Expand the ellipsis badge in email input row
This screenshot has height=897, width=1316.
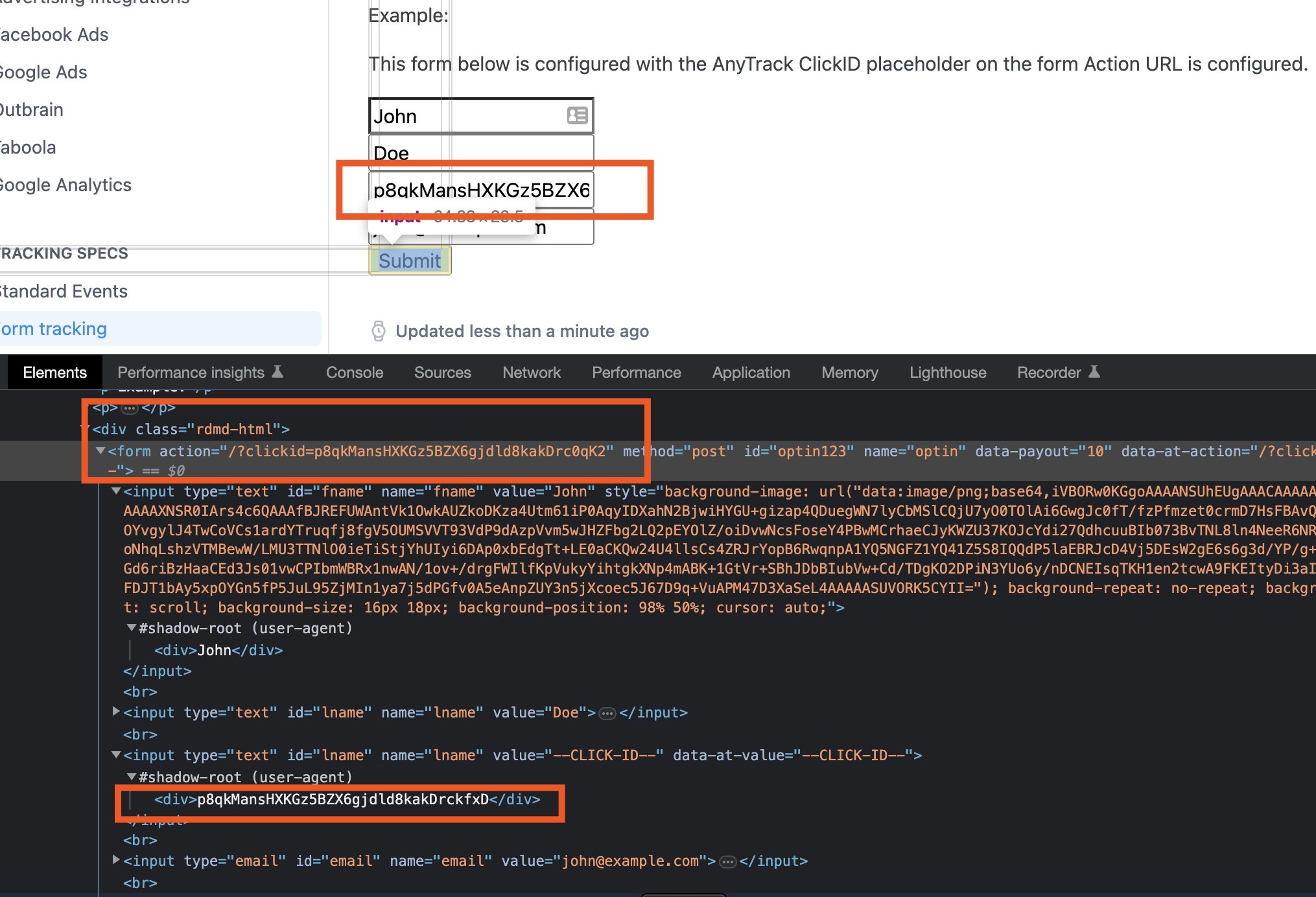point(728,862)
